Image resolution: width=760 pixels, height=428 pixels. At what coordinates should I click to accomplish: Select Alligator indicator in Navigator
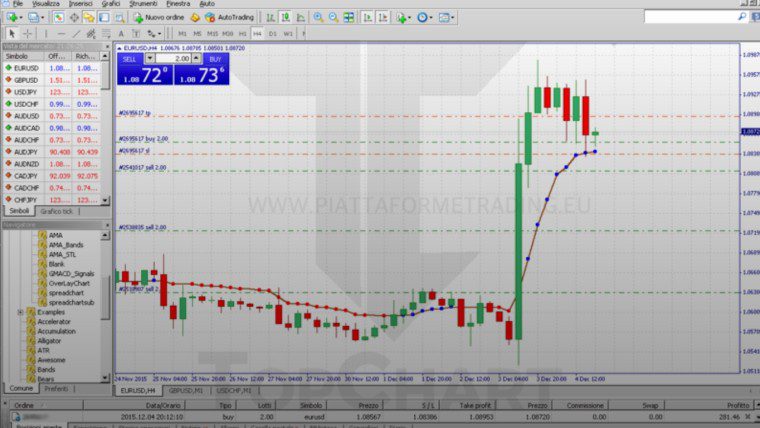click(49, 341)
